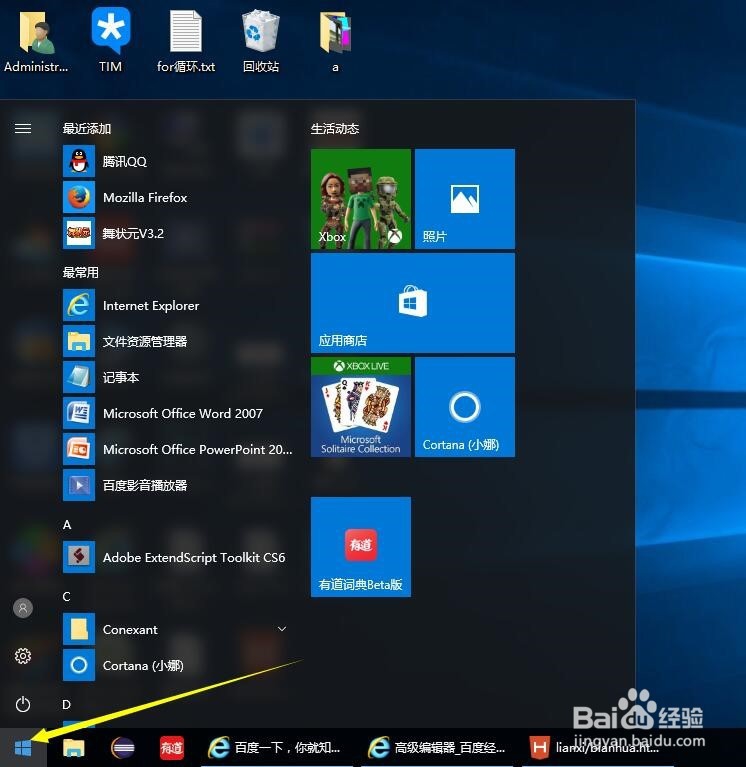Open Settings gear in Start sidebar
Screen dimensions: 746x767
pos(23,656)
